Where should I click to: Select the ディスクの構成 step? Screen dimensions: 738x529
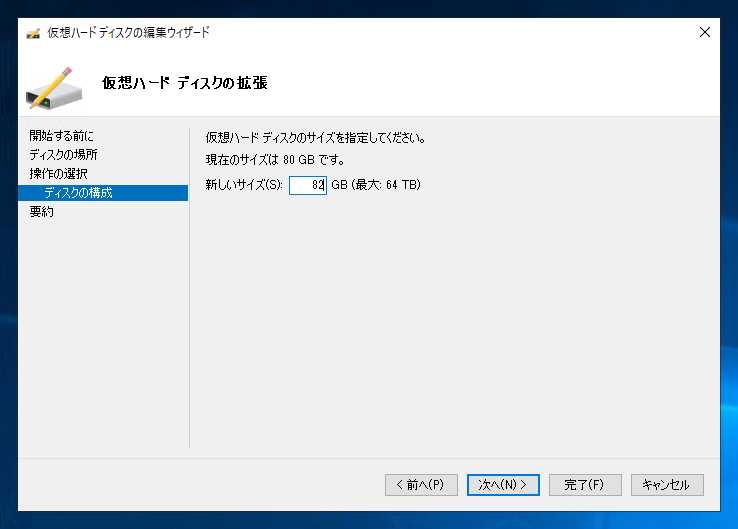[x=103, y=193]
